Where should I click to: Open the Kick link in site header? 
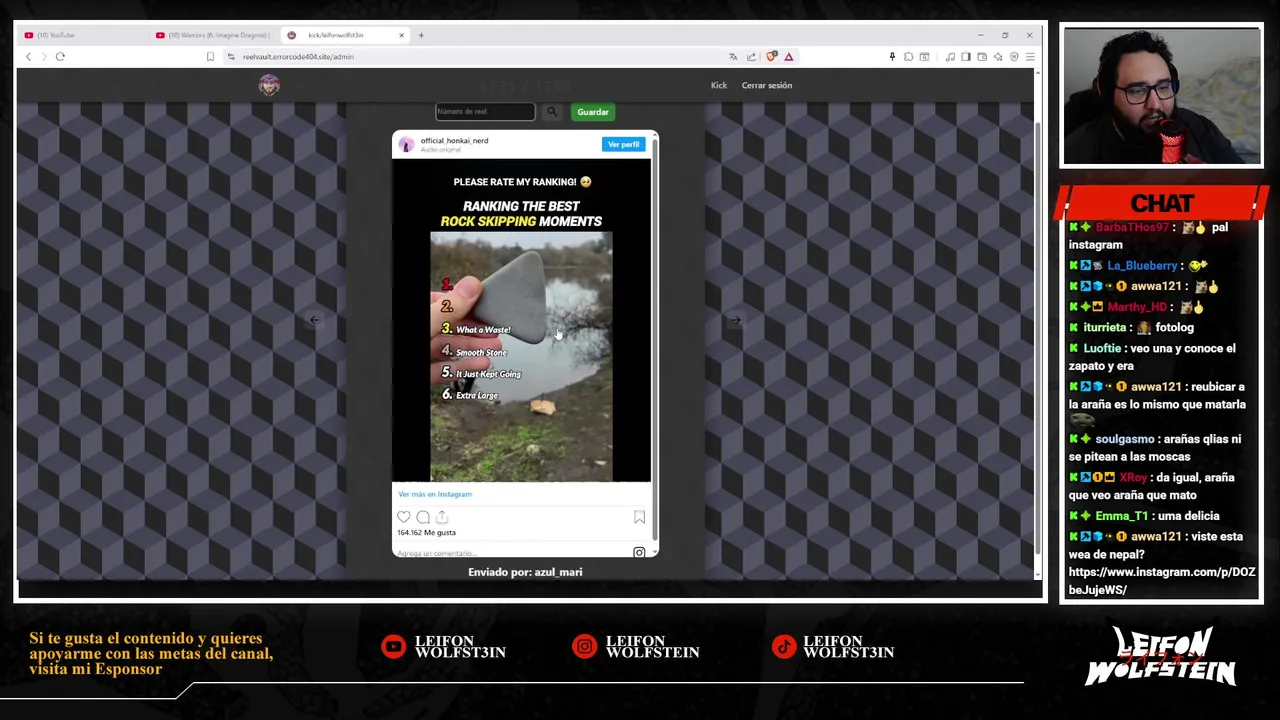(719, 85)
